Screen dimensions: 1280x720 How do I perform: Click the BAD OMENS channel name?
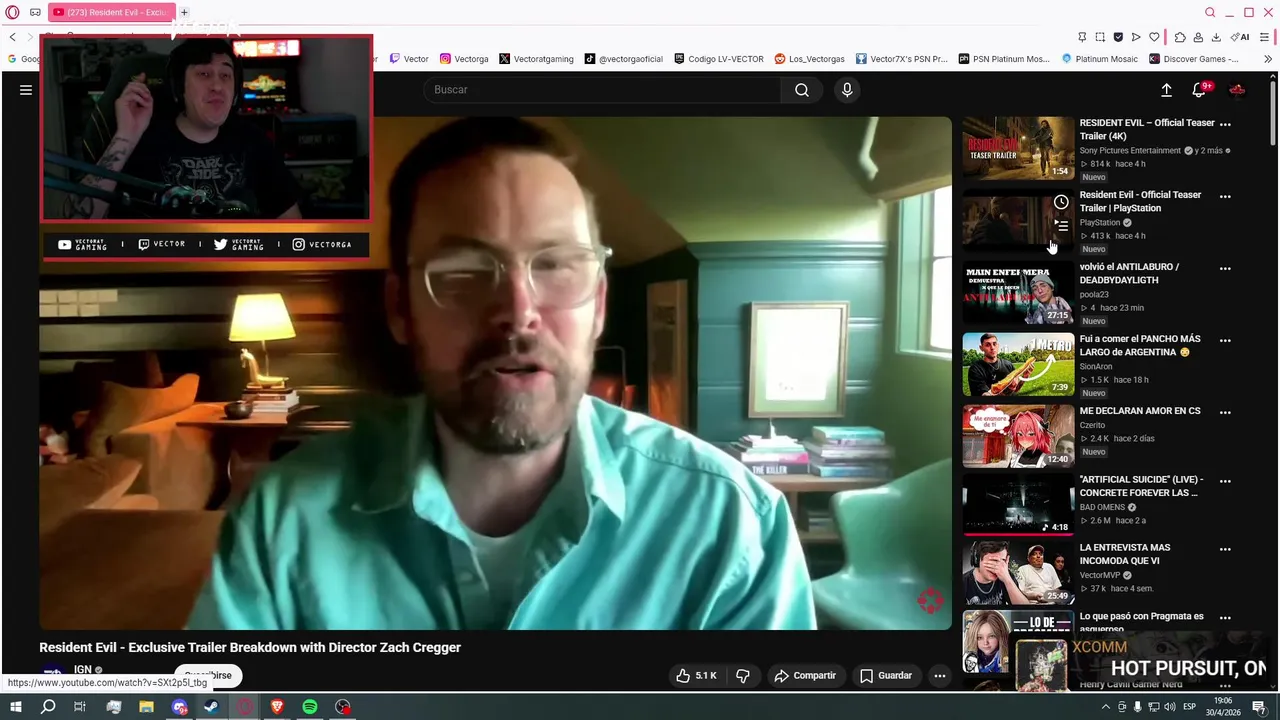[1102, 507]
